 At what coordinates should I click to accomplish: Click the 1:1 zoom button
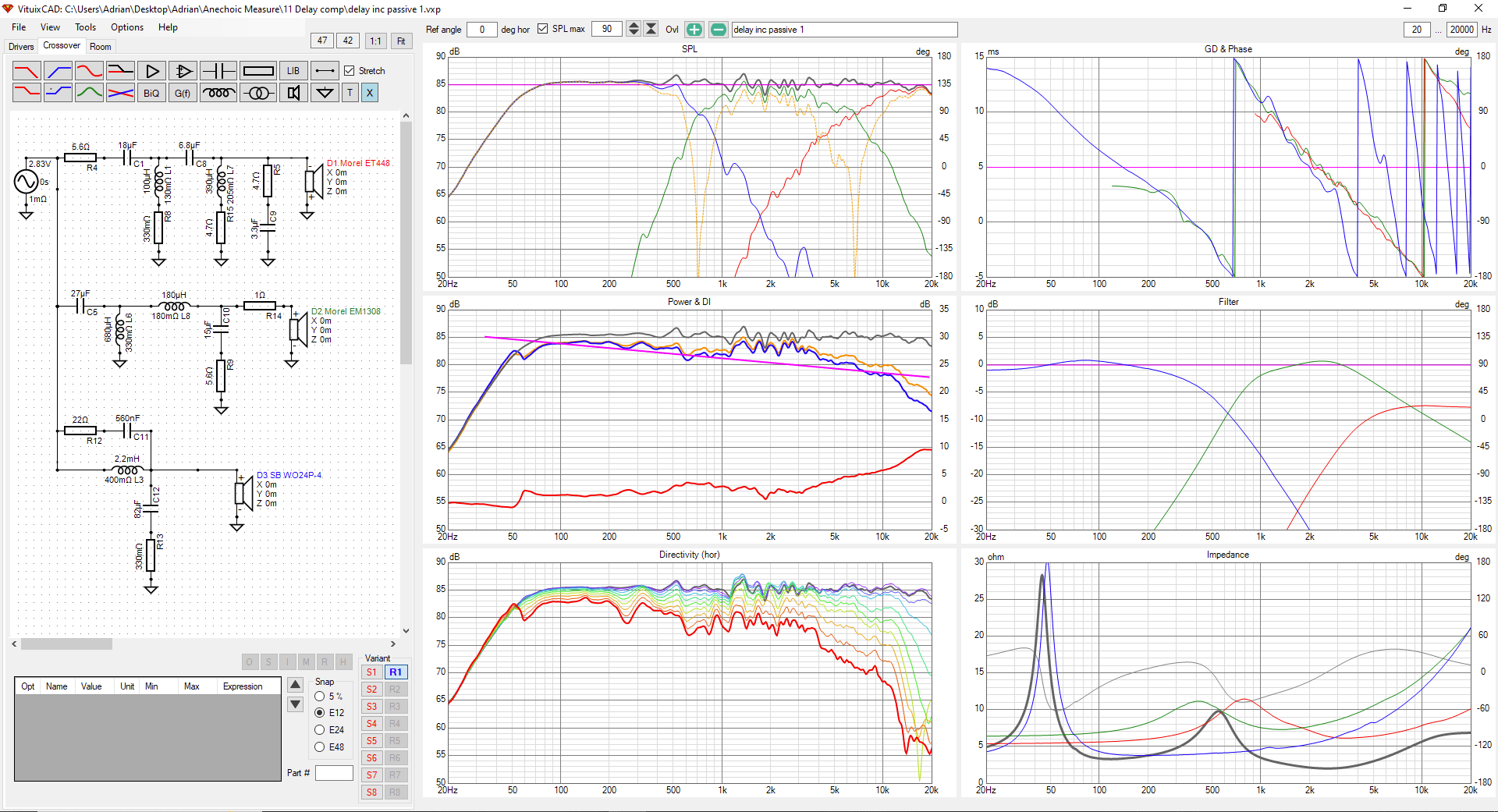[x=375, y=41]
